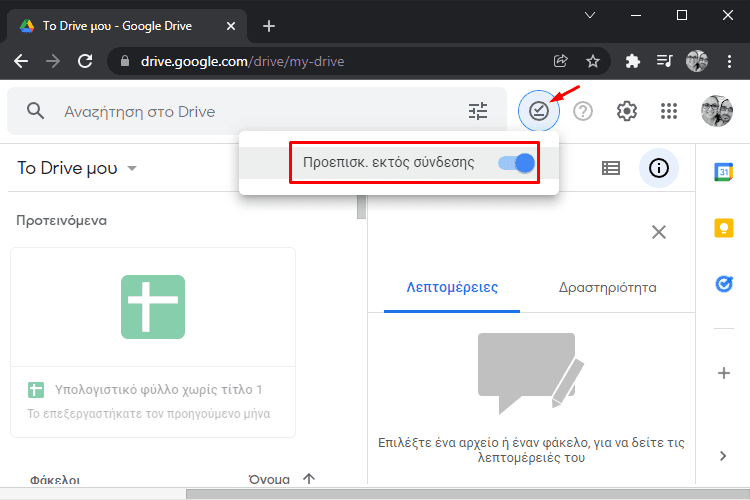Close the details side panel
Screen dimensions: 750x500
point(659,232)
